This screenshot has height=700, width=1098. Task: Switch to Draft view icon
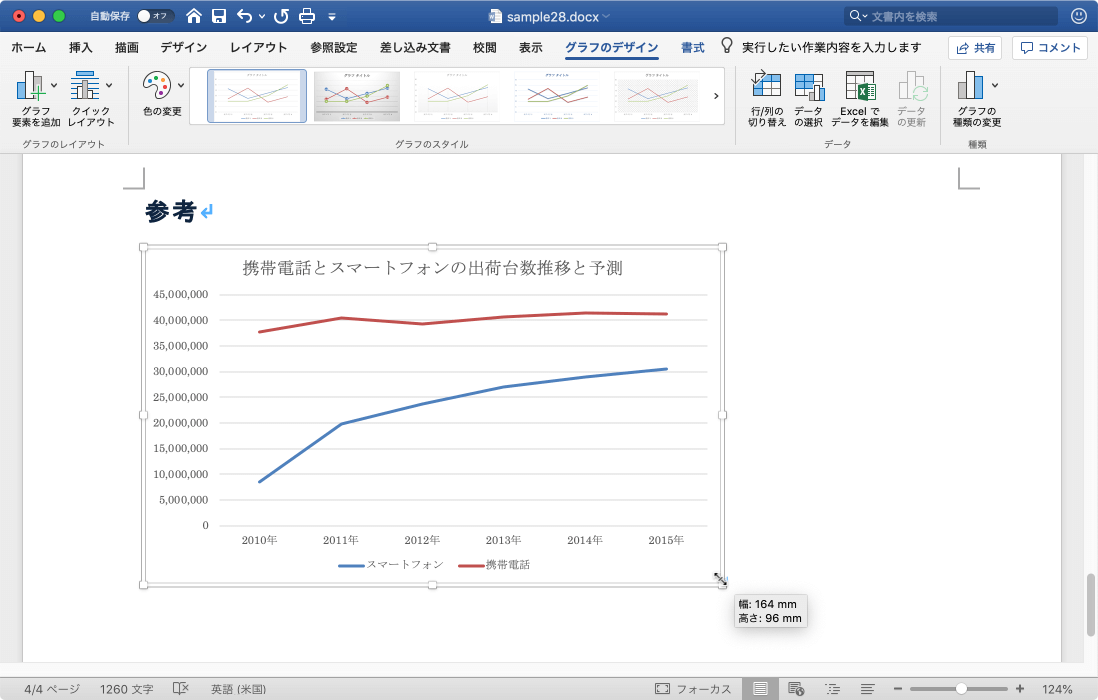868,689
